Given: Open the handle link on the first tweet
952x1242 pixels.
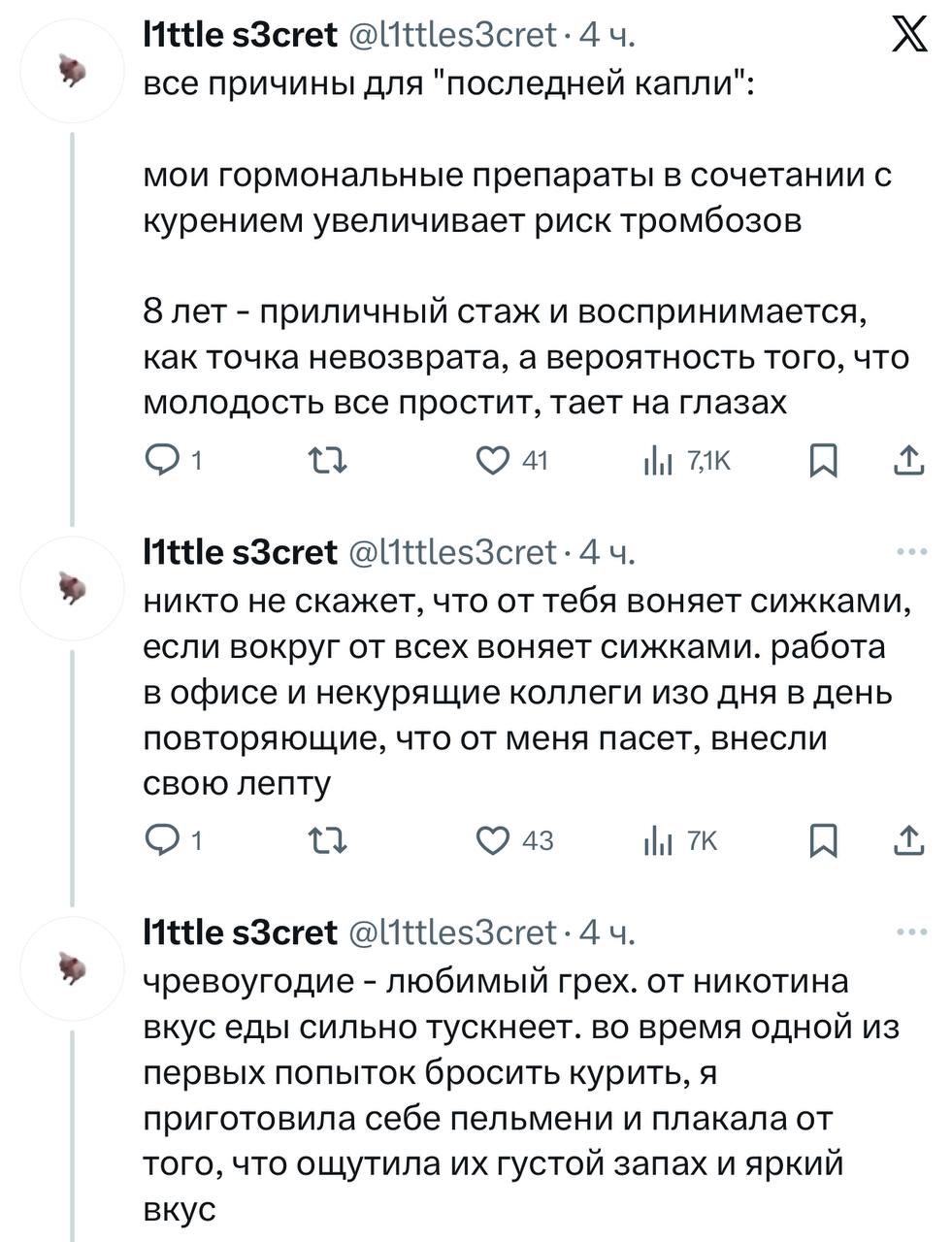Looking at the screenshot, I should (451, 37).
